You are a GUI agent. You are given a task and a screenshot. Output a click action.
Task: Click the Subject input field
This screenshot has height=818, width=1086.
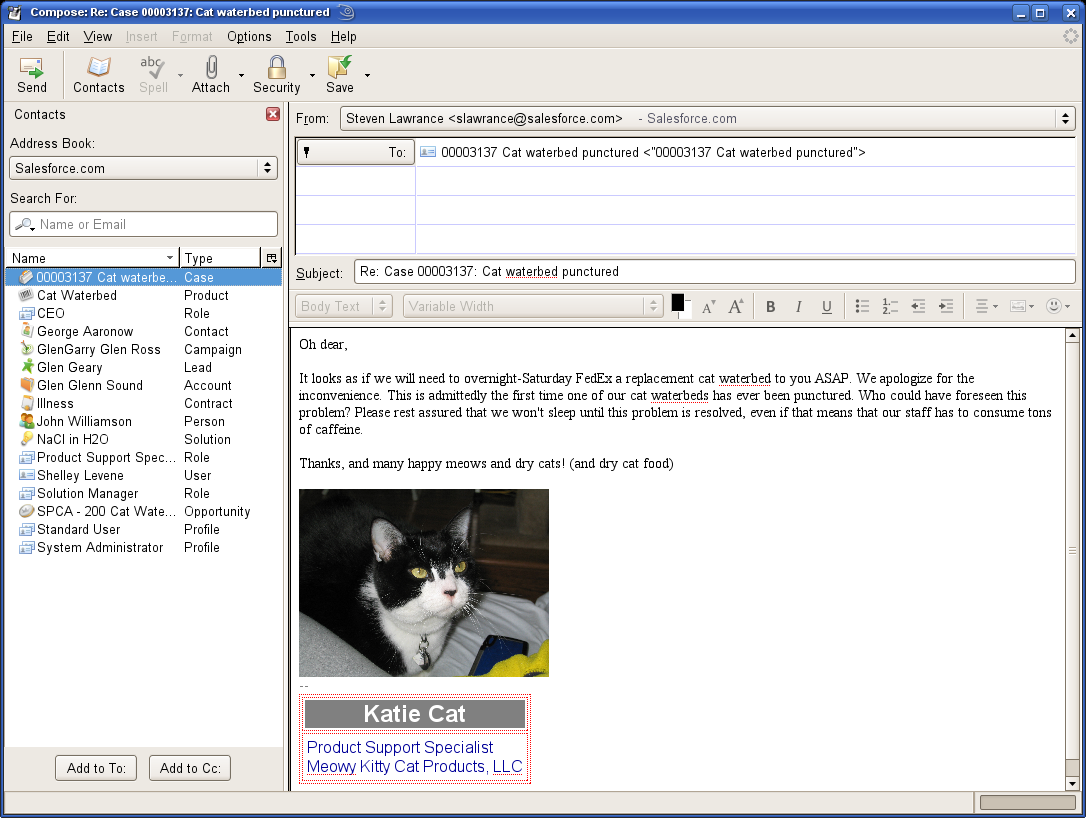click(x=715, y=272)
